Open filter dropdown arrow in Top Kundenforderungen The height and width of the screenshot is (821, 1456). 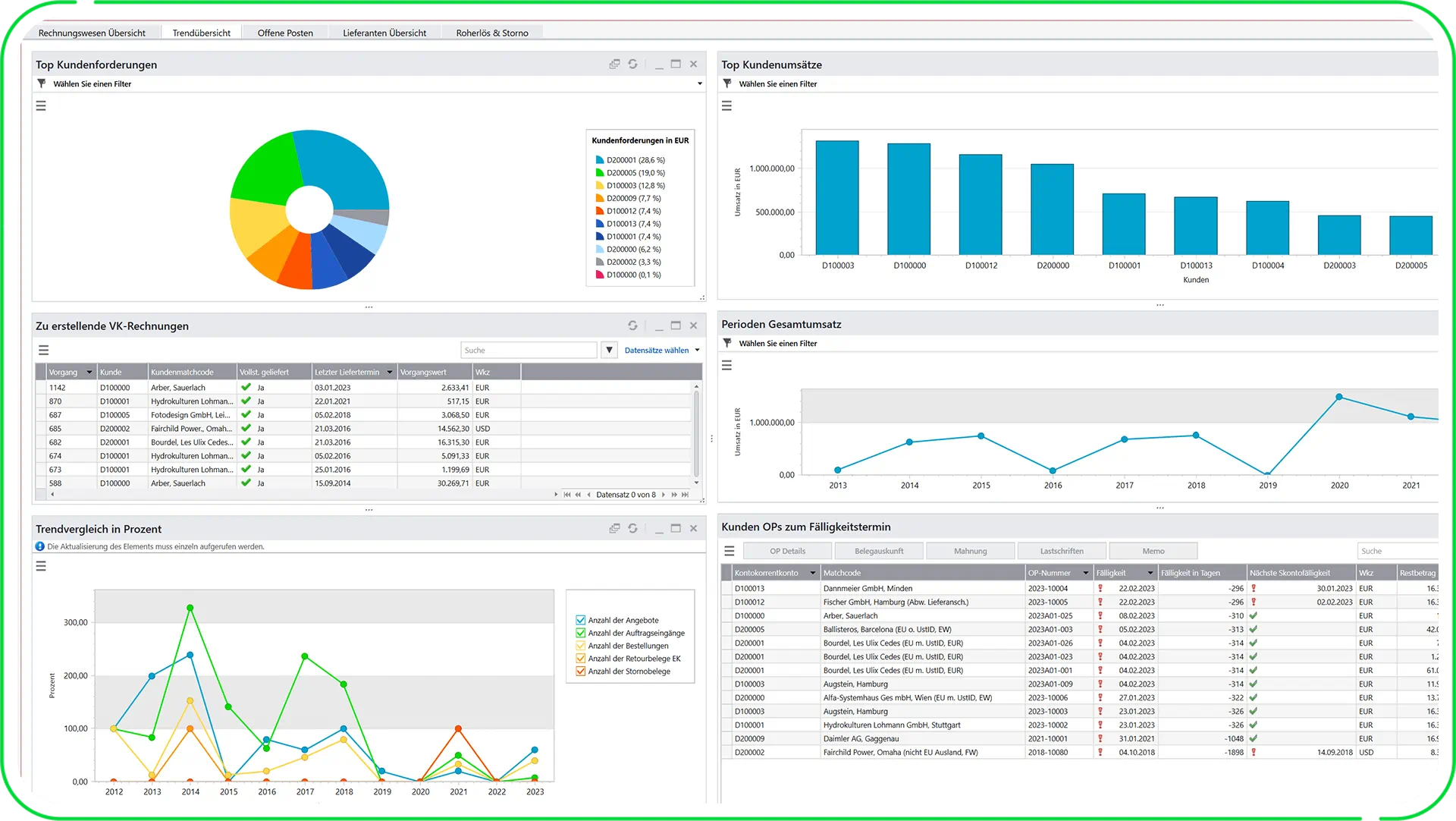(x=699, y=84)
